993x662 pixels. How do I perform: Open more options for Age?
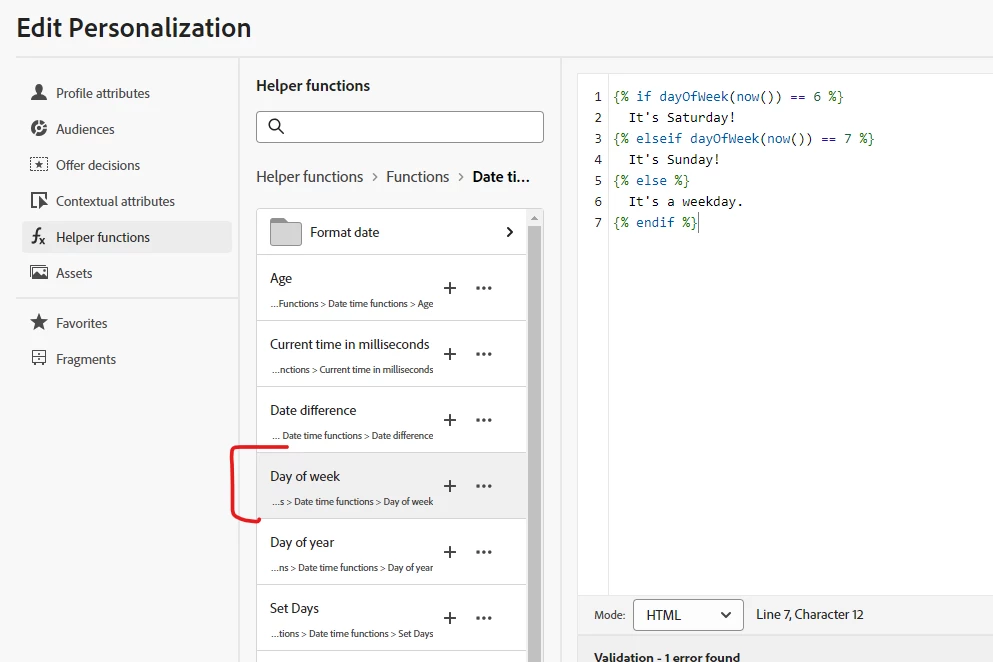(x=484, y=288)
